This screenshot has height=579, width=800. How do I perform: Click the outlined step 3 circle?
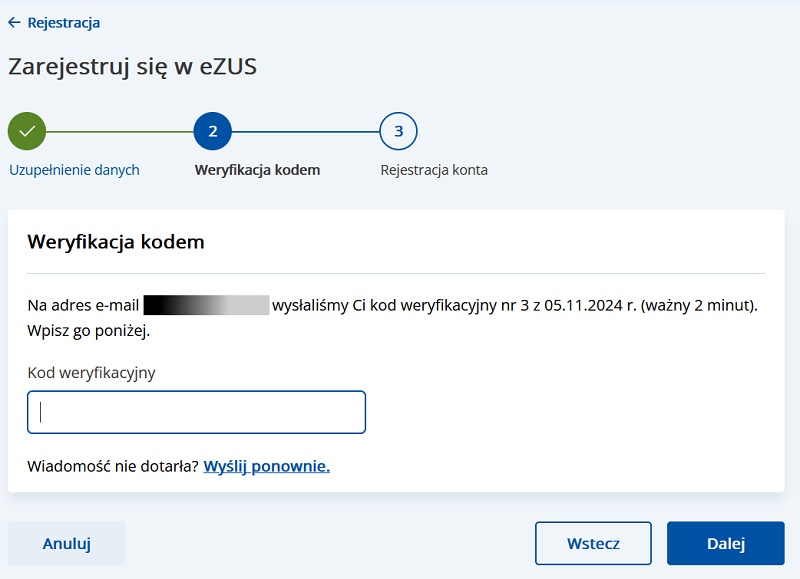(x=398, y=131)
